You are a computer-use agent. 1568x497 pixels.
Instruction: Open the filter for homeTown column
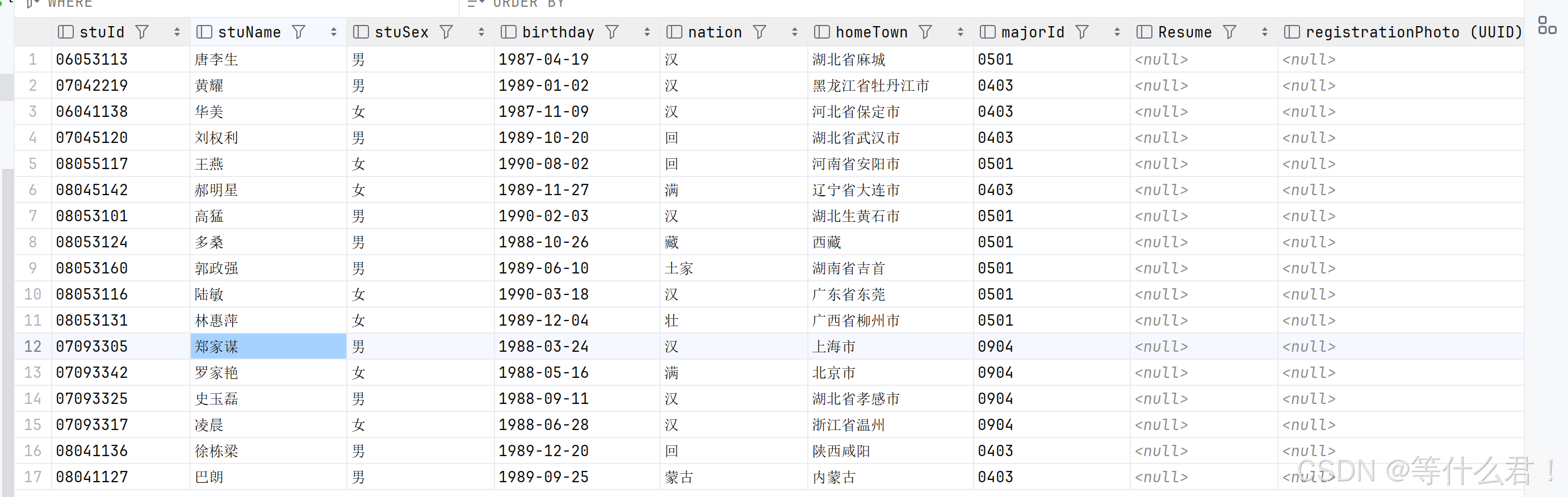pos(925,32)
